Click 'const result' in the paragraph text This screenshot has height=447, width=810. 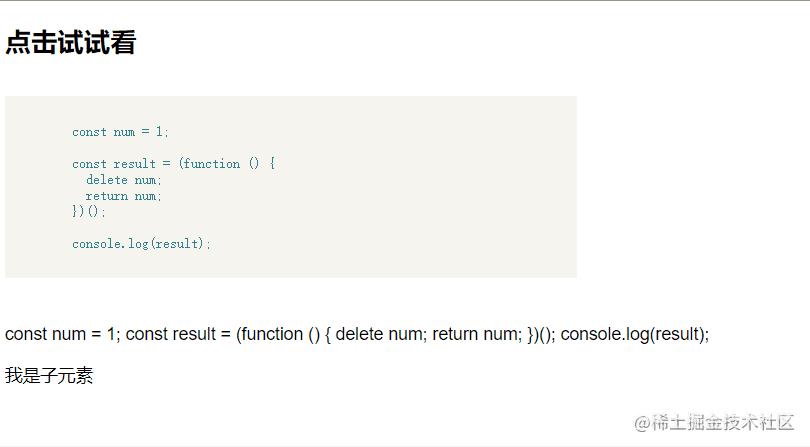point(171,334)
